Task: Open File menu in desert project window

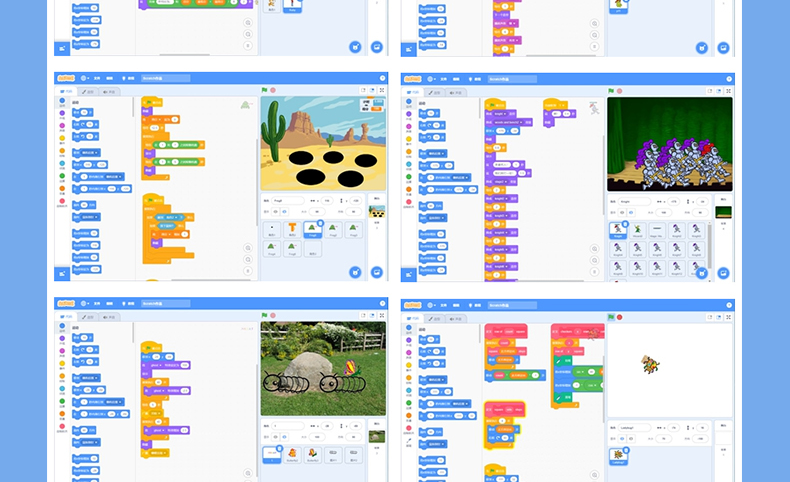Action: click(x=97, y=78)
